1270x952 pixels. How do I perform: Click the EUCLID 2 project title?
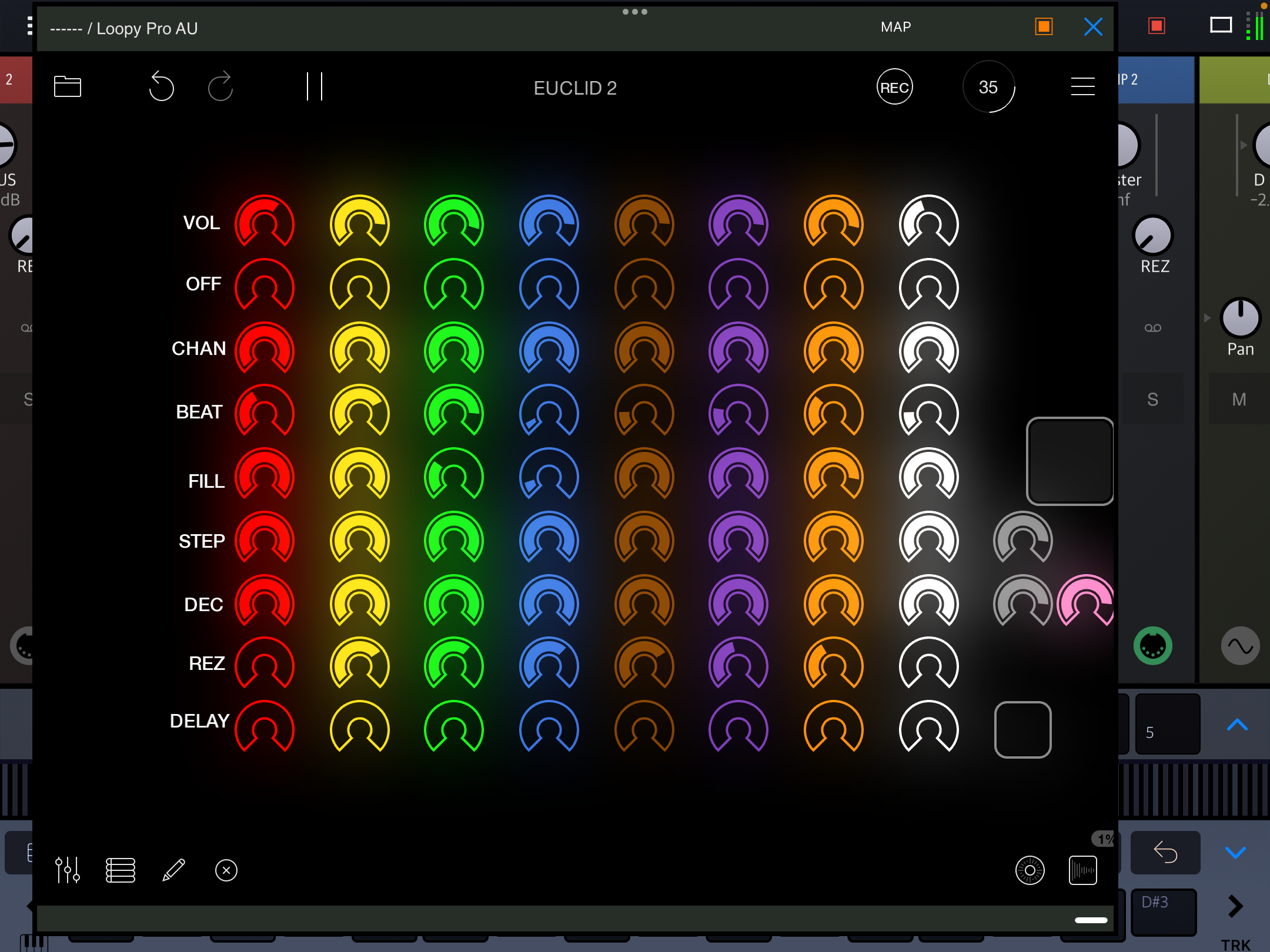(574, 88)
